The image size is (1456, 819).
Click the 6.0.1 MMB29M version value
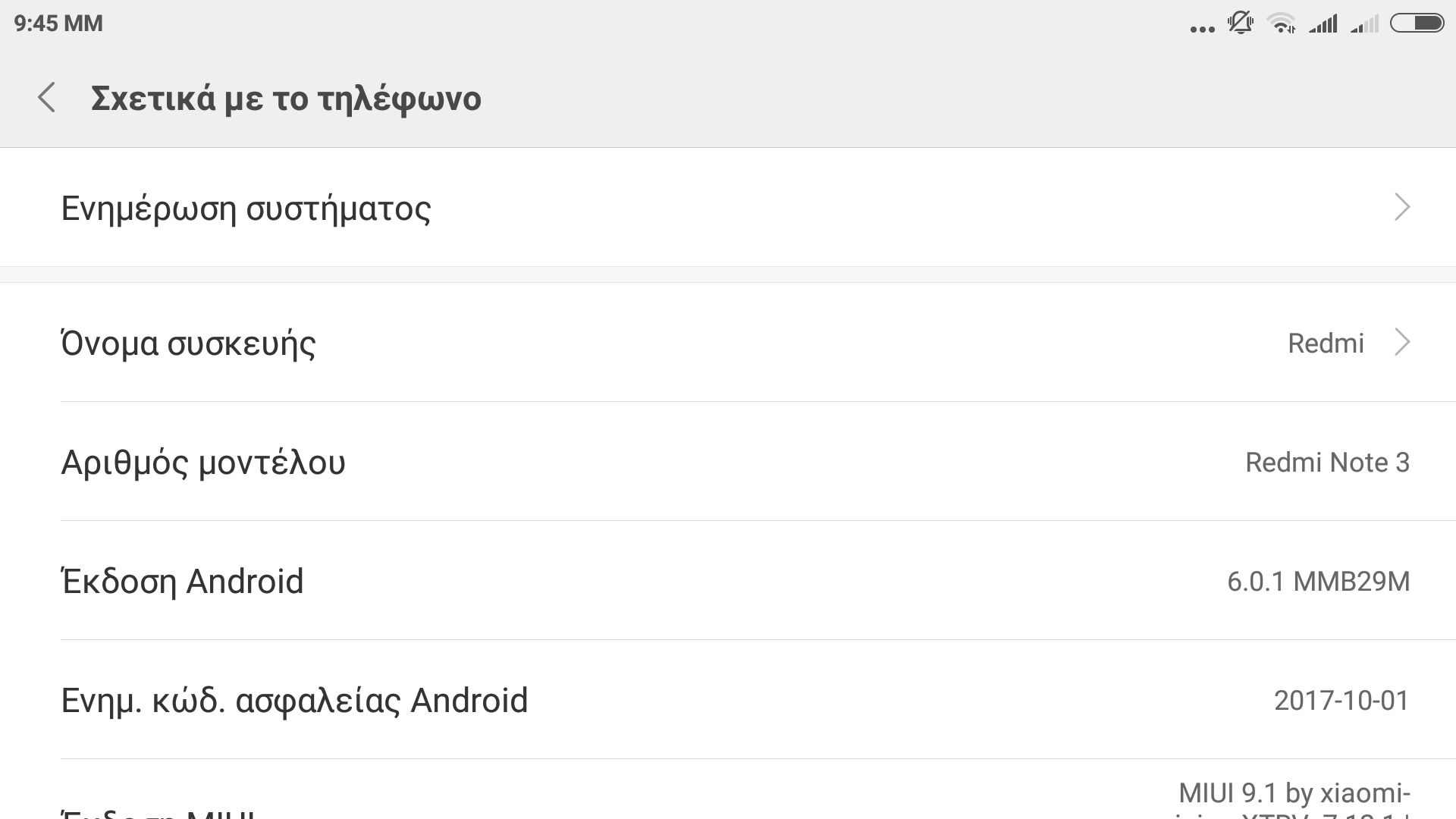(1318, 582)
